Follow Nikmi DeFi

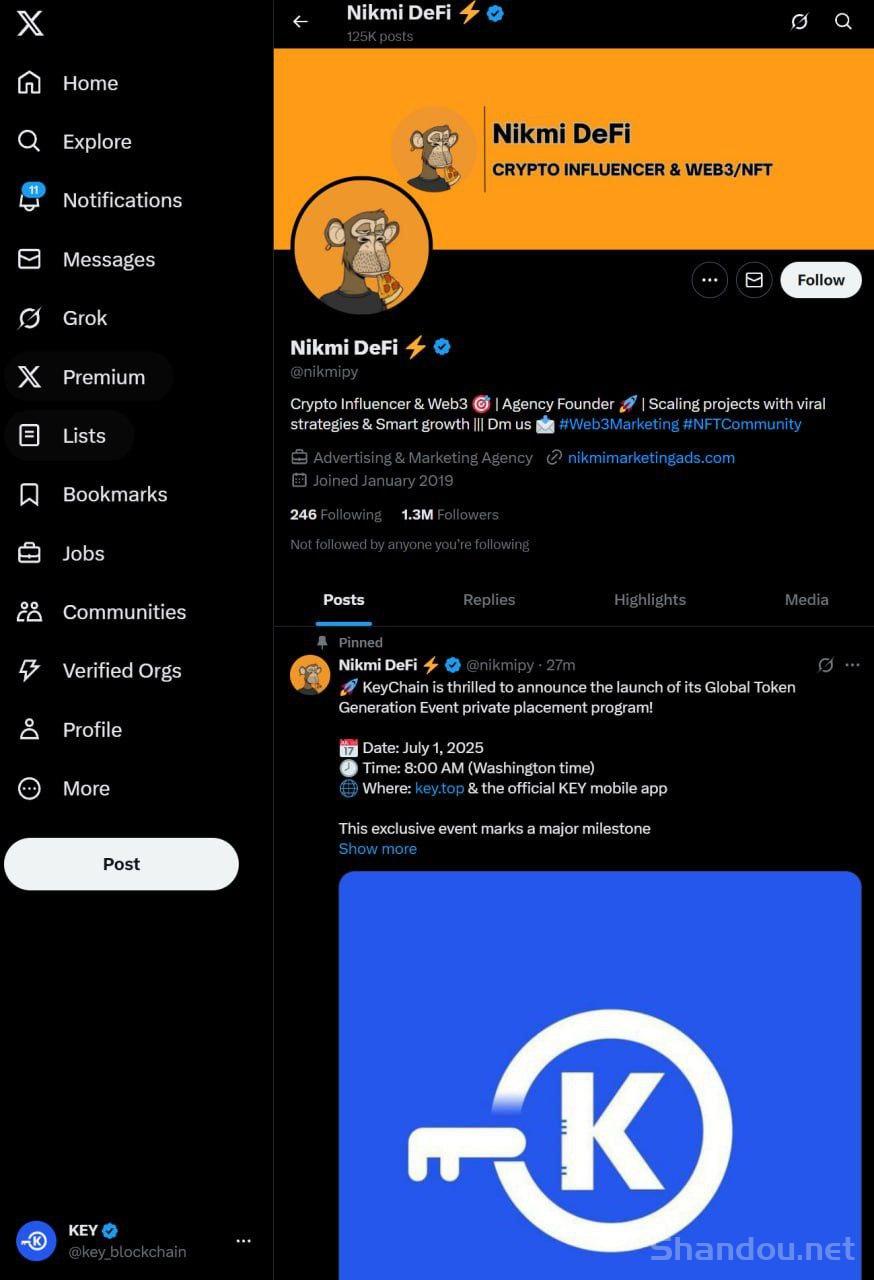pyautogui.click(x=821, y=280)
